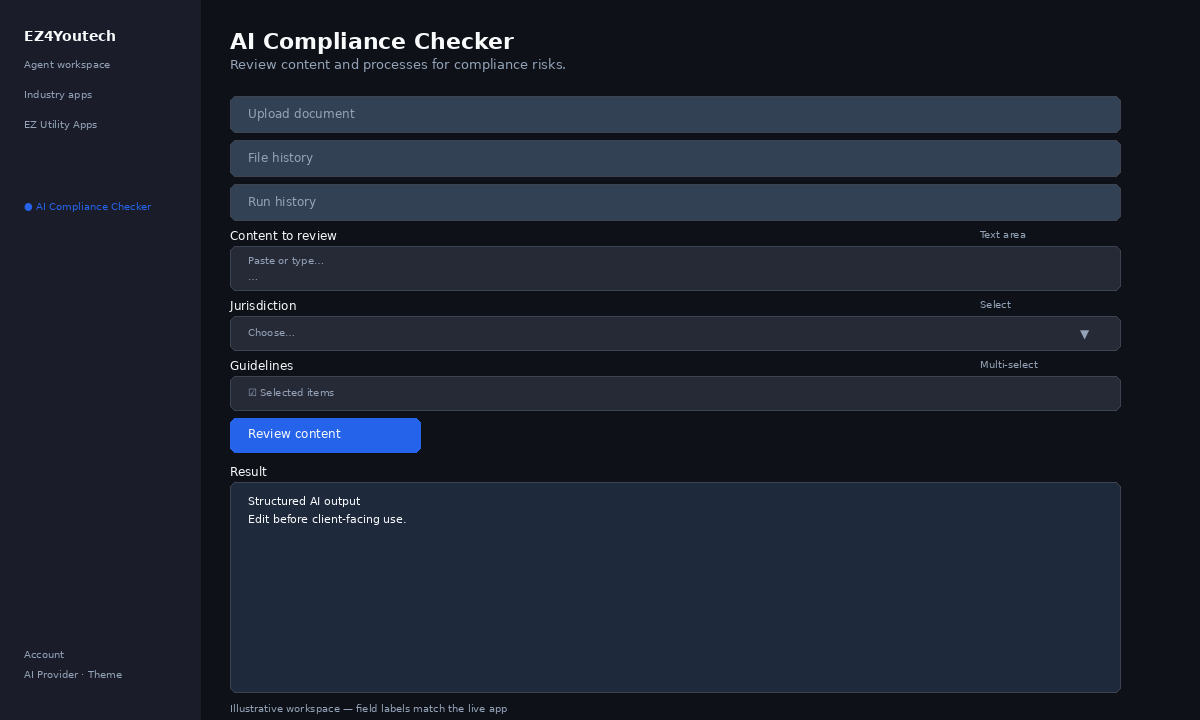Click the Review content button
The width and height of the screenshot is (1200, 720).
[325, 435]
